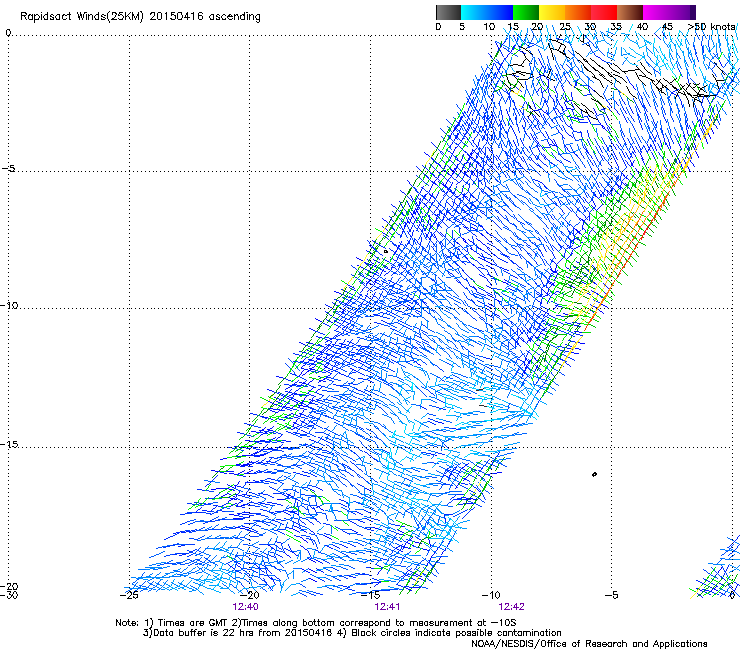Click the red high-wind barbs on swath edge
Image resolution: width=740 pixels, height=650 pixels.
[628, 262]
